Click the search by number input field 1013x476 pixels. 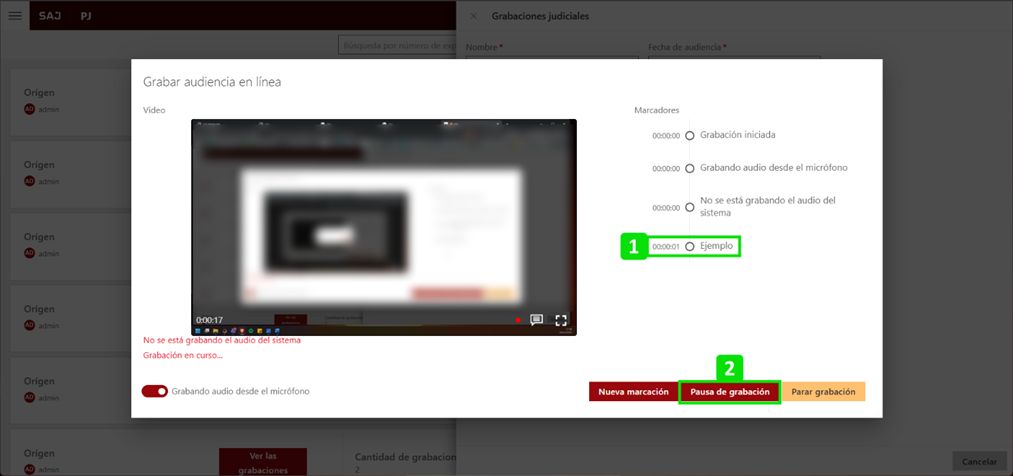tap(398, 46)
